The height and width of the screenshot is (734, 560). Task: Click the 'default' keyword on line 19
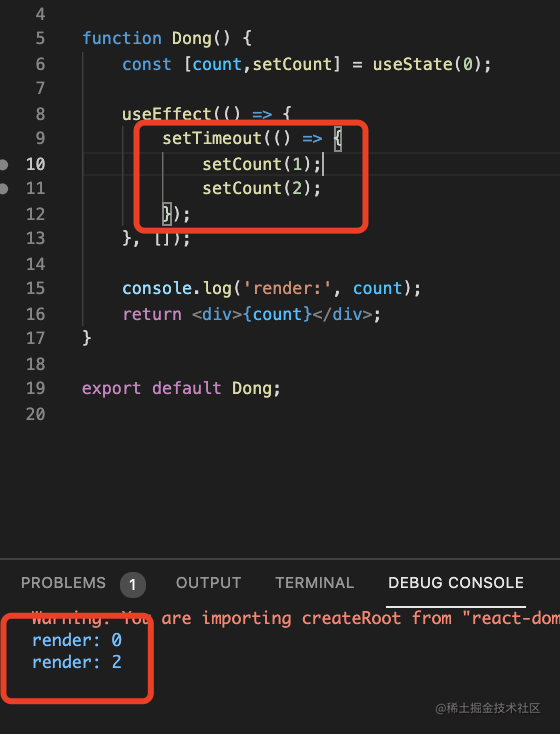186,388
